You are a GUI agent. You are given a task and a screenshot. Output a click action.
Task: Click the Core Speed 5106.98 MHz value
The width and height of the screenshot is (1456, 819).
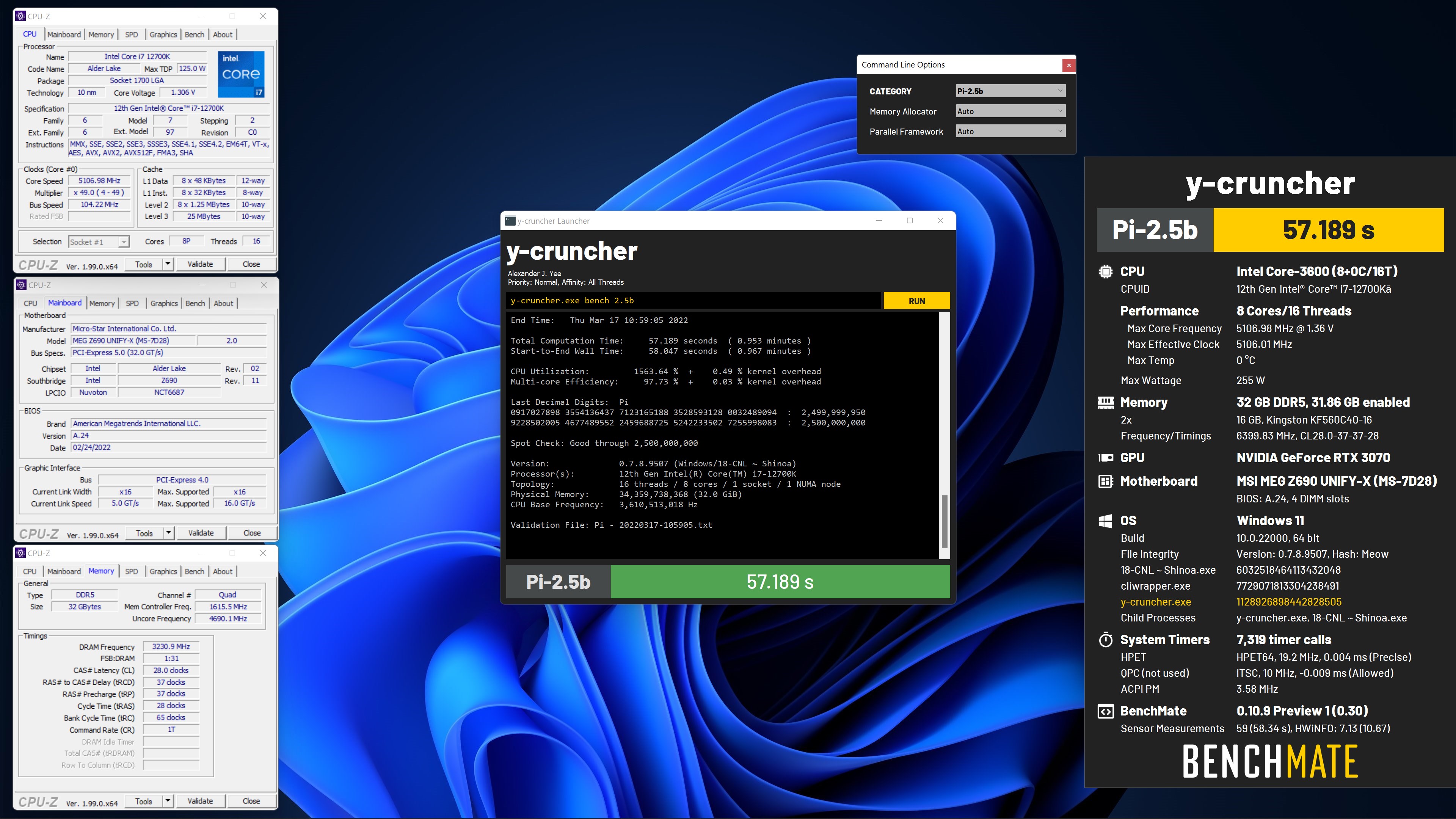click(99, 181)
